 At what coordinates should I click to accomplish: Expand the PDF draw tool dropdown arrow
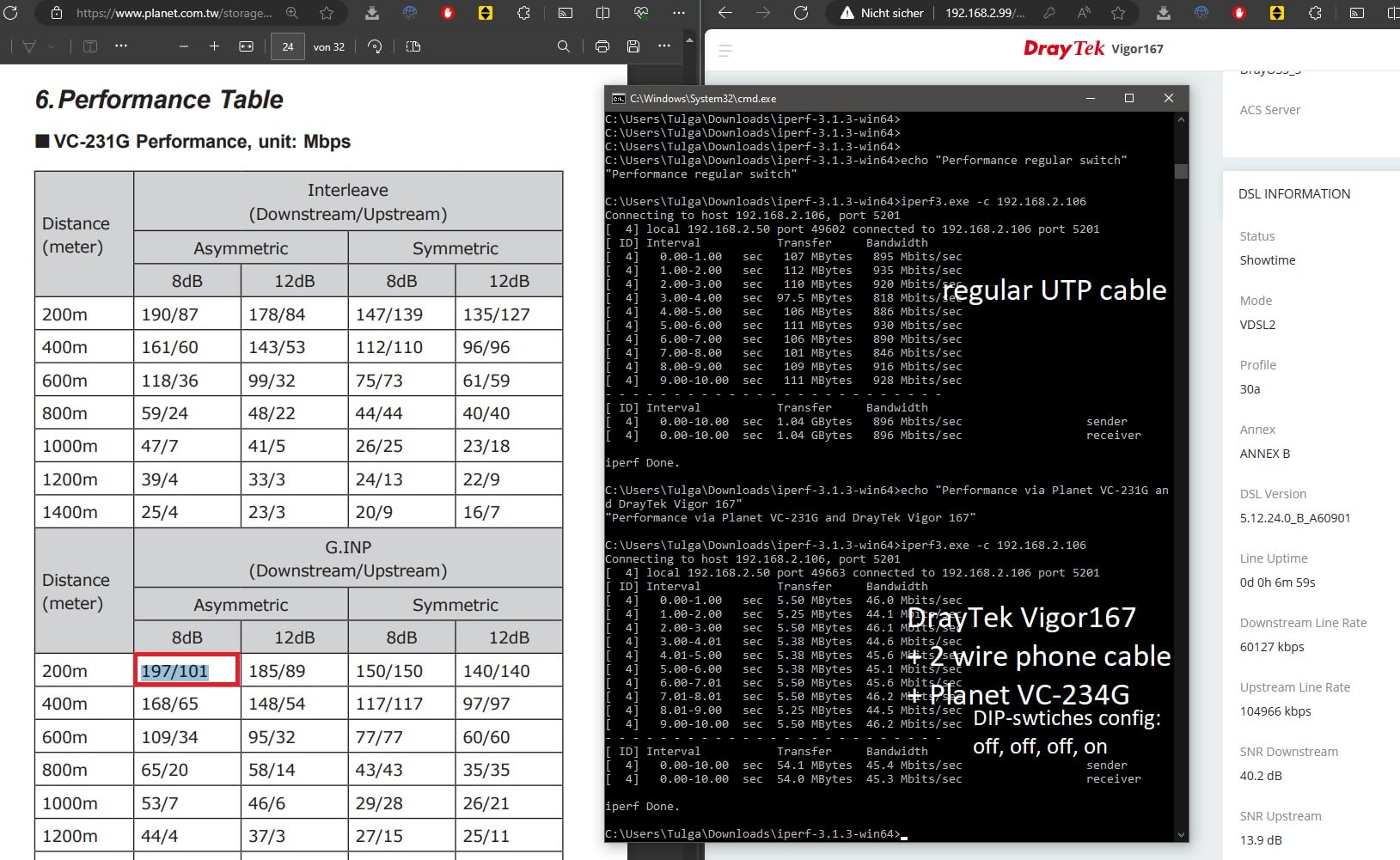52,46
